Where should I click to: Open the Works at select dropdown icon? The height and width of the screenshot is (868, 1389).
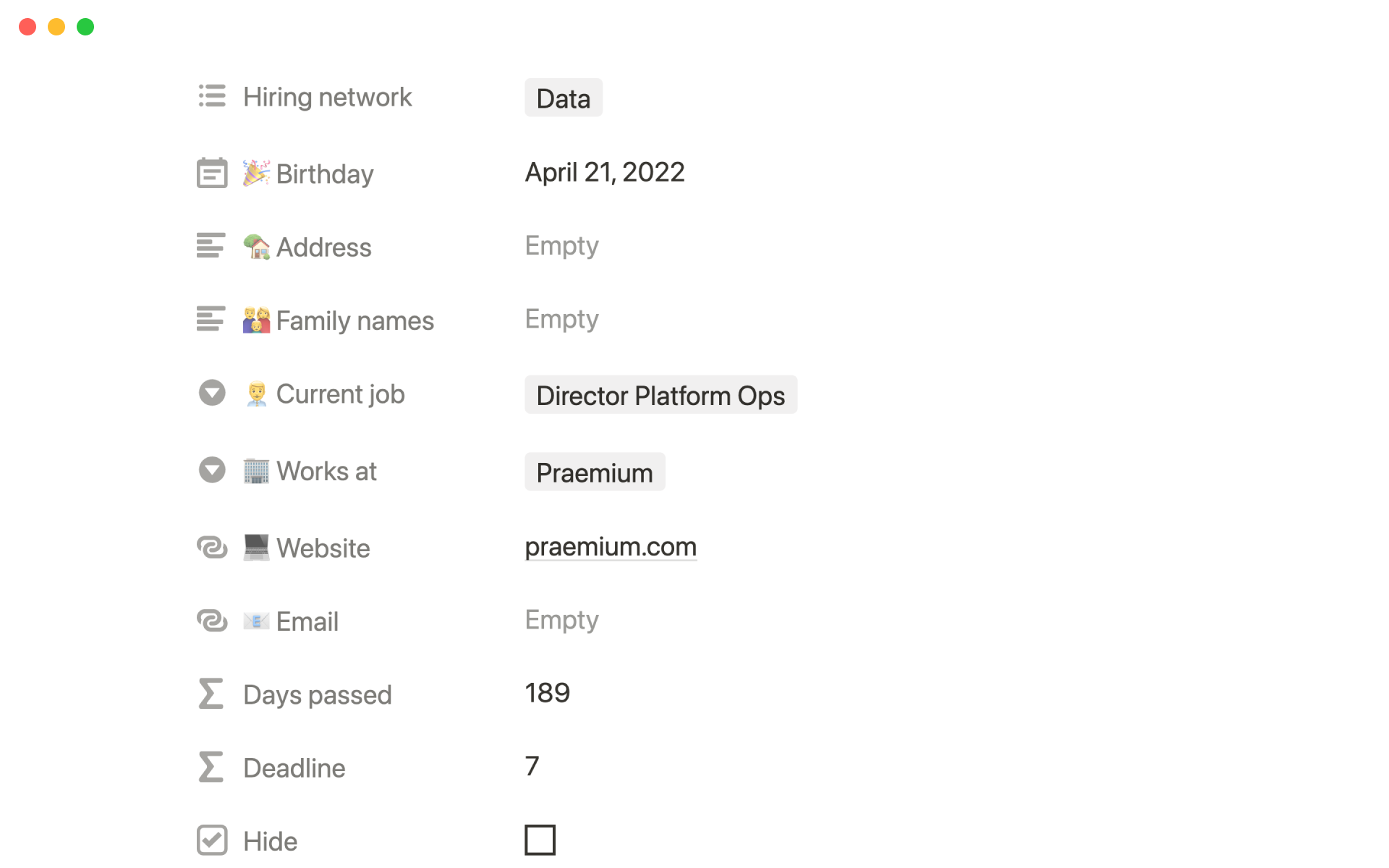tap(212, 470)
